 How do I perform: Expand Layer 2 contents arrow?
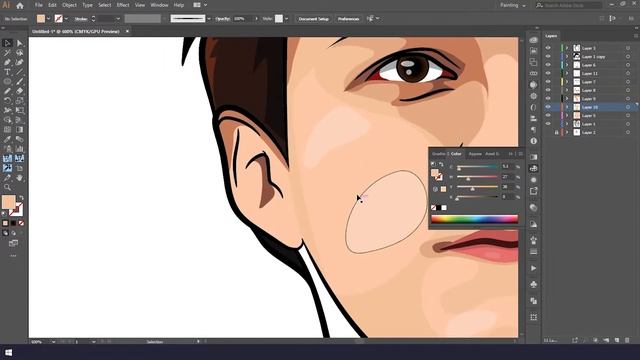click(567, 133)
